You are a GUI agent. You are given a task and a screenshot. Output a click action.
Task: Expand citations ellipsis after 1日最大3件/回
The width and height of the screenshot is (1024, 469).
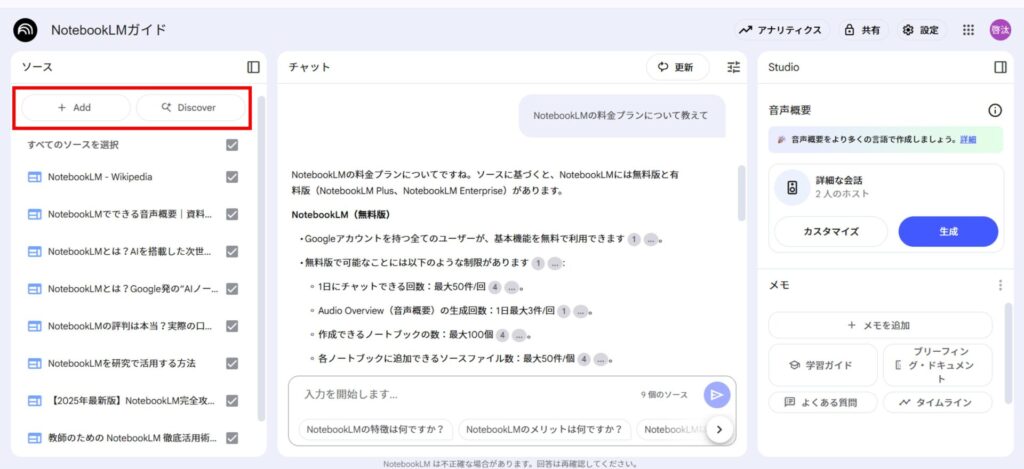pos(581,312)
